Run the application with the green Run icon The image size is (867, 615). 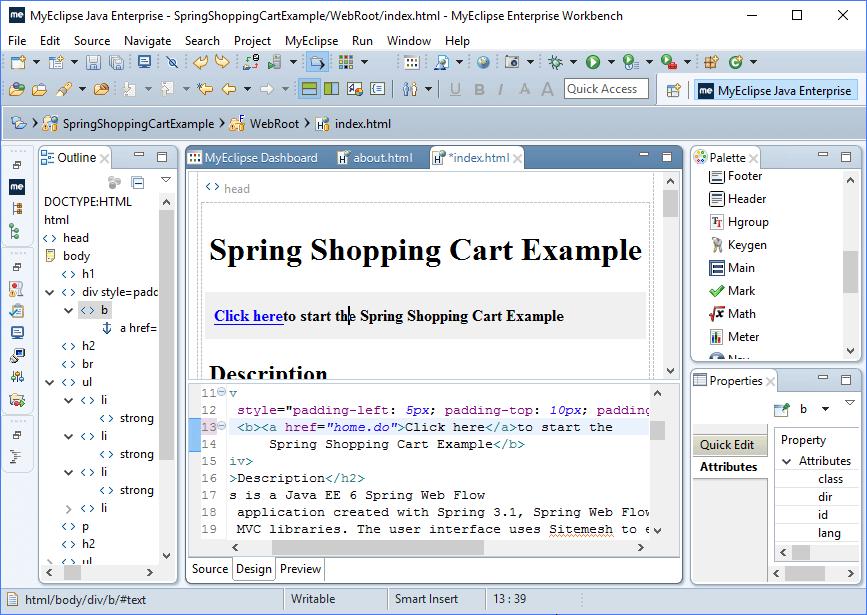(593, 62)
